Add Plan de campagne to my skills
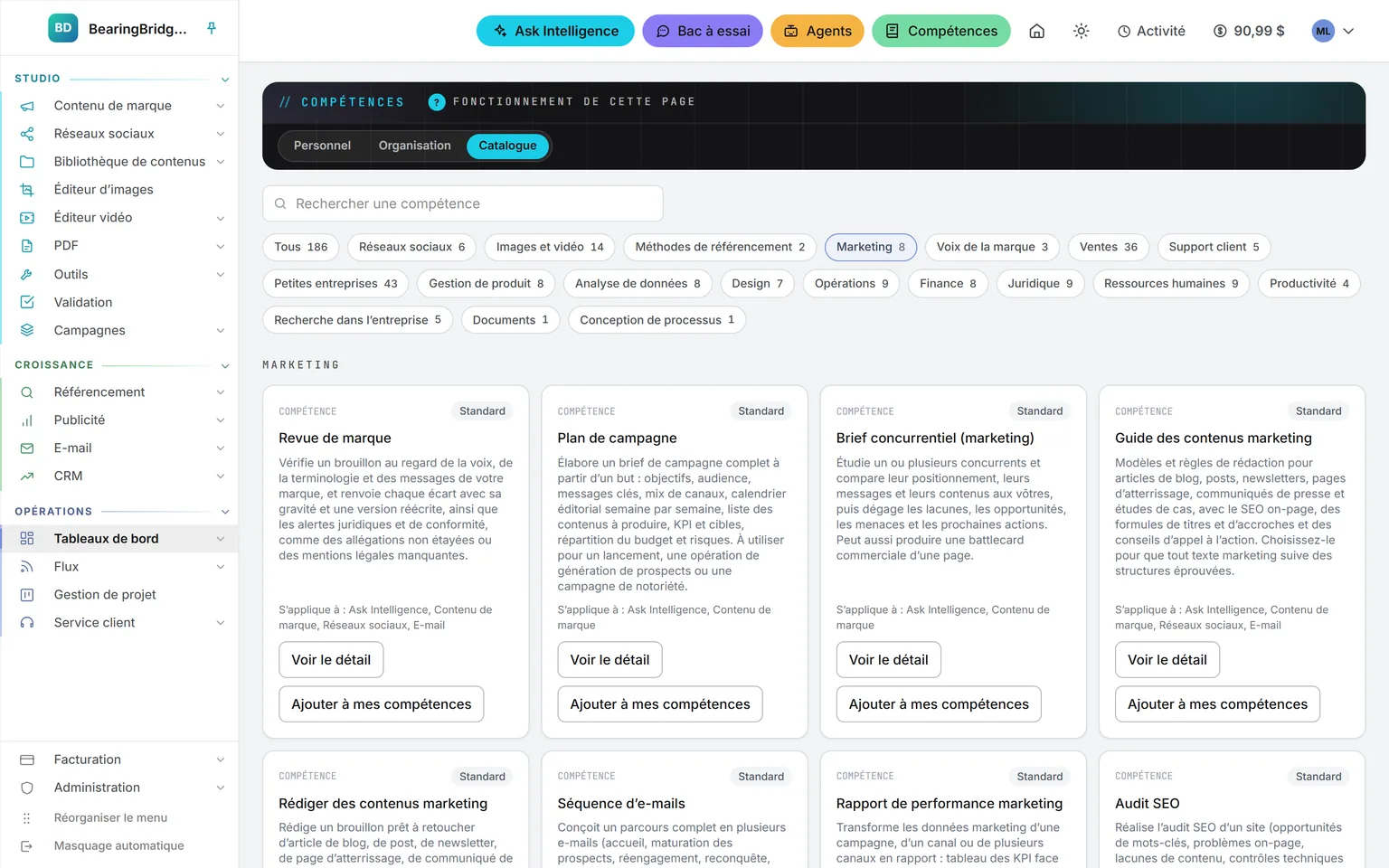The image size is (1389, 868). tap(660, 704)
